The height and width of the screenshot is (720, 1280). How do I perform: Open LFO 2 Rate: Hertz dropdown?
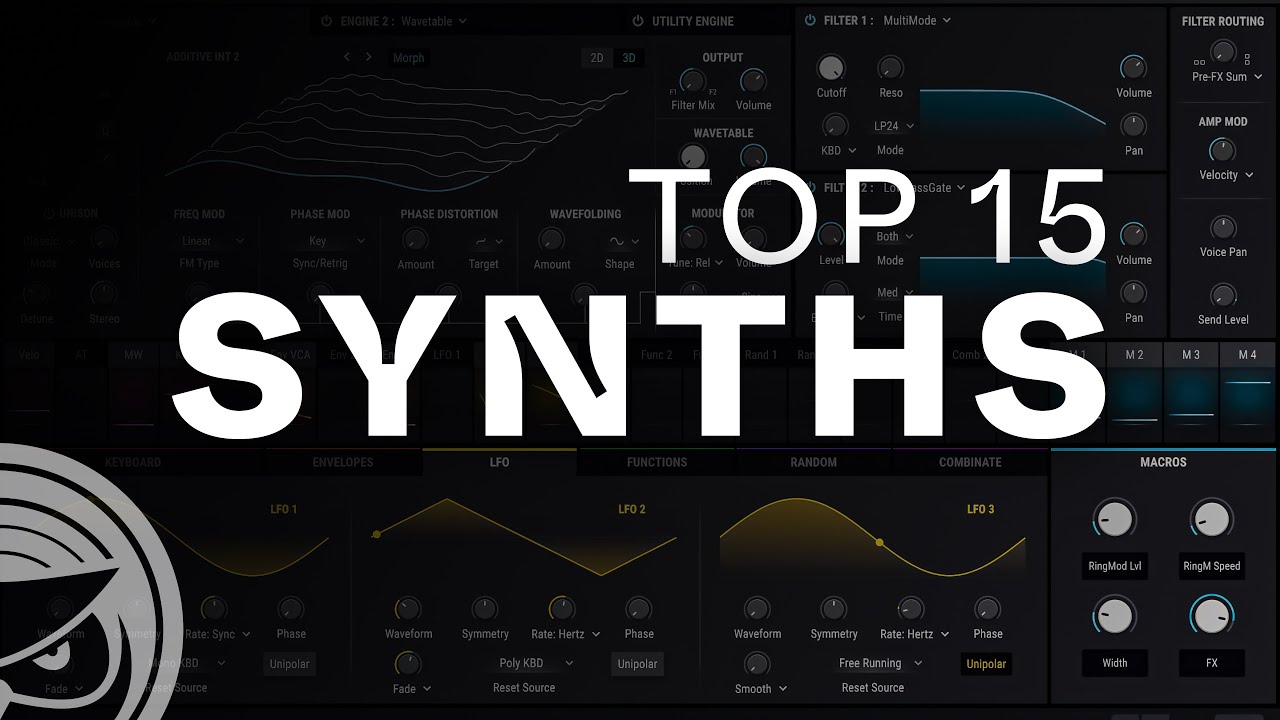[565, 634]
